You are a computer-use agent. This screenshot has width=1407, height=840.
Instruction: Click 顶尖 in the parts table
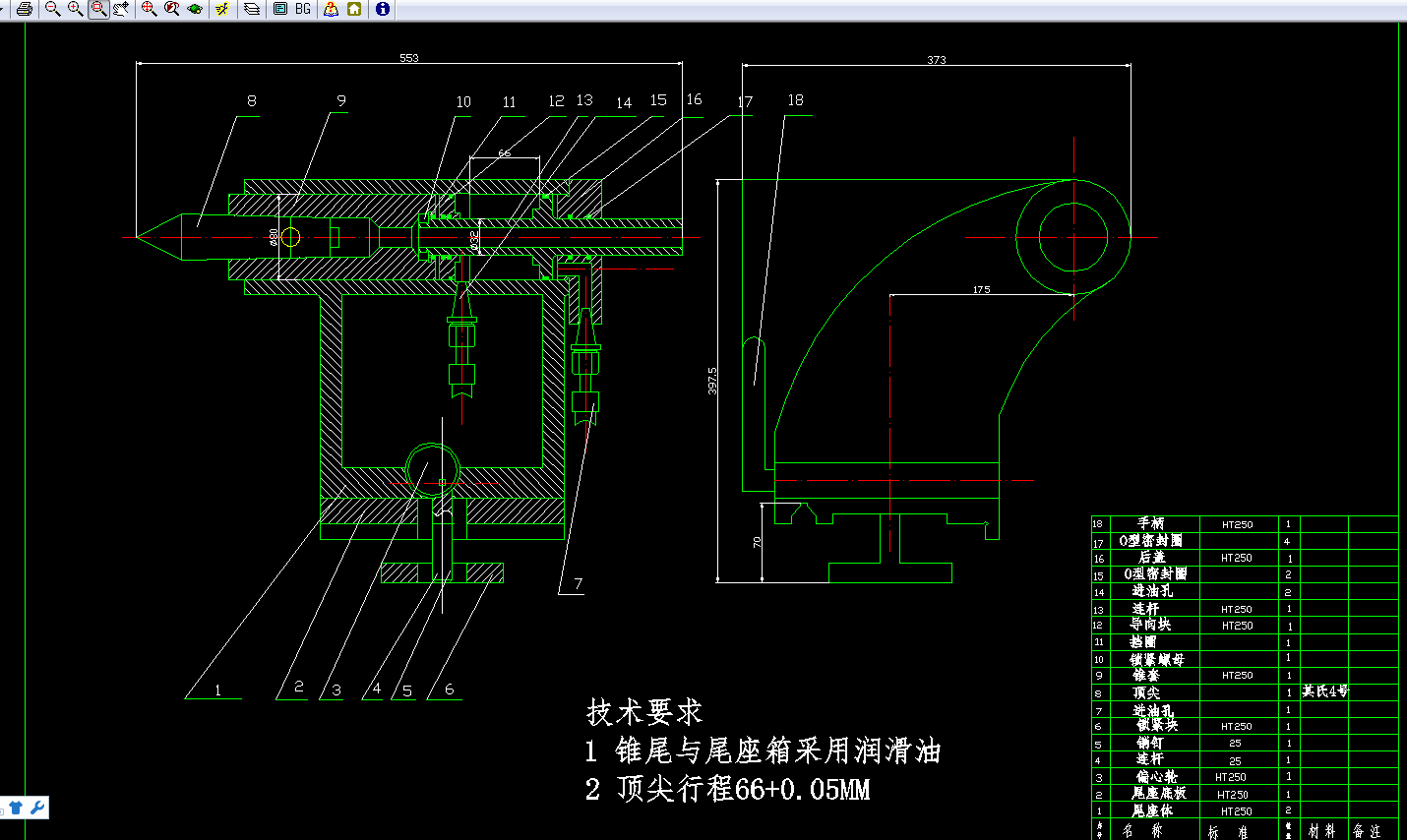[x=1146, y=692]
